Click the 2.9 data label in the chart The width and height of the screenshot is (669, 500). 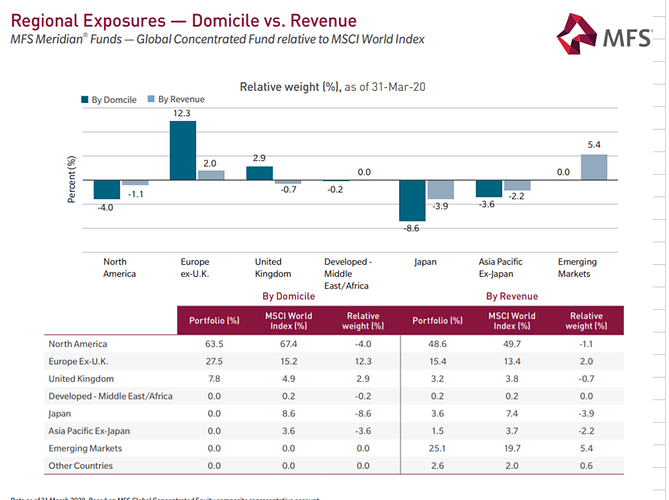click(x=259, y=158)
